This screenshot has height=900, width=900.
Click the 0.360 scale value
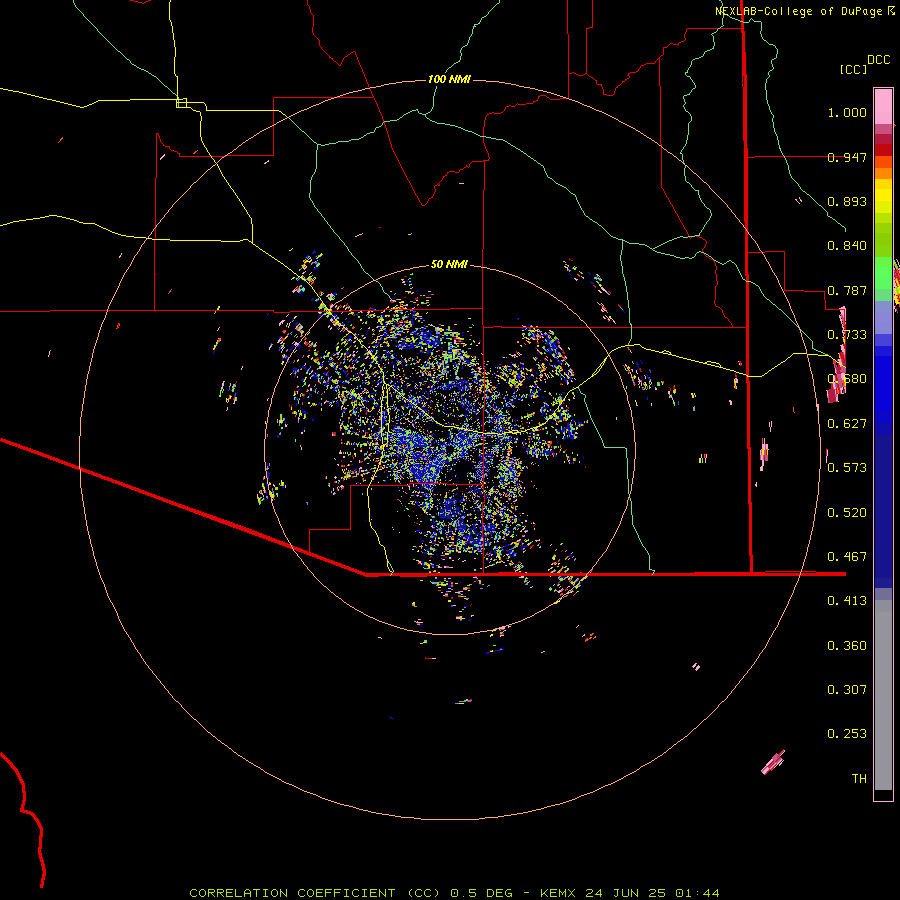coord(847,646)
